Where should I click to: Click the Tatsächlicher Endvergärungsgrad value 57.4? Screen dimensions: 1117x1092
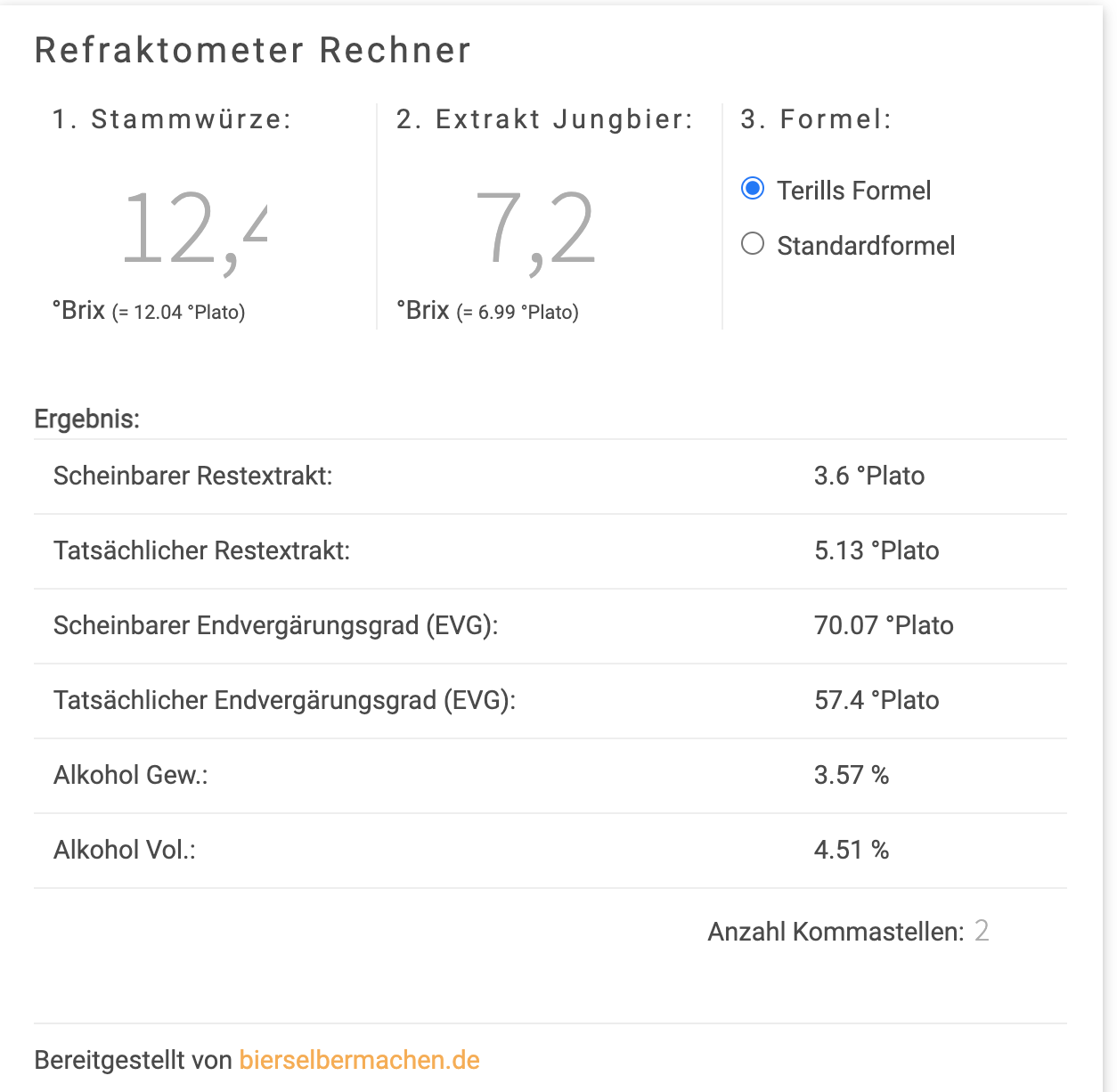pos(876,700)
